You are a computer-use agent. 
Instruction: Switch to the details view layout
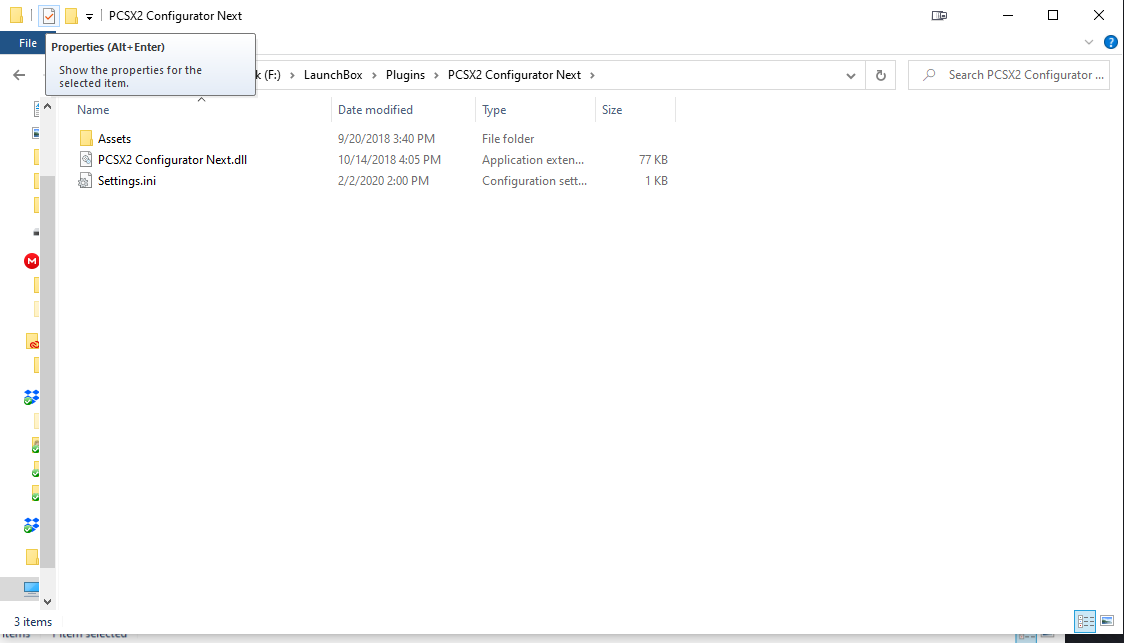coord(1085,621)
